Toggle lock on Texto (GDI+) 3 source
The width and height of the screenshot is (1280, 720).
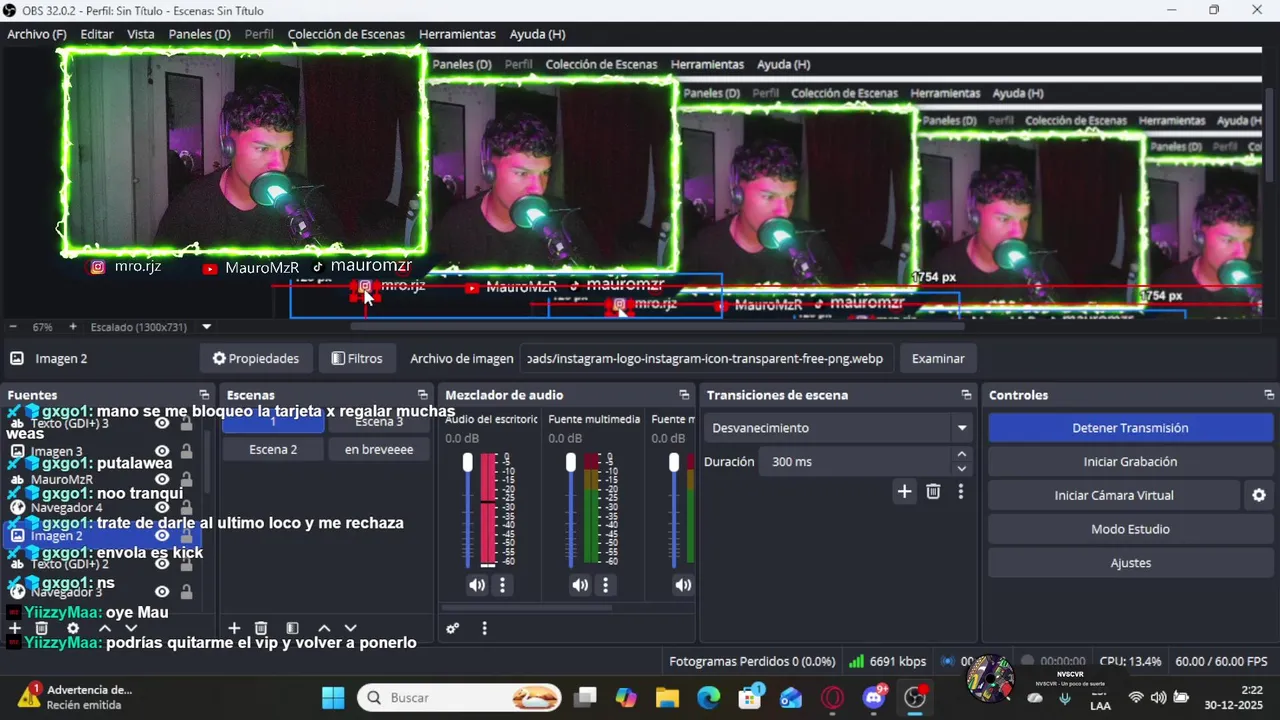pos(186,424)
